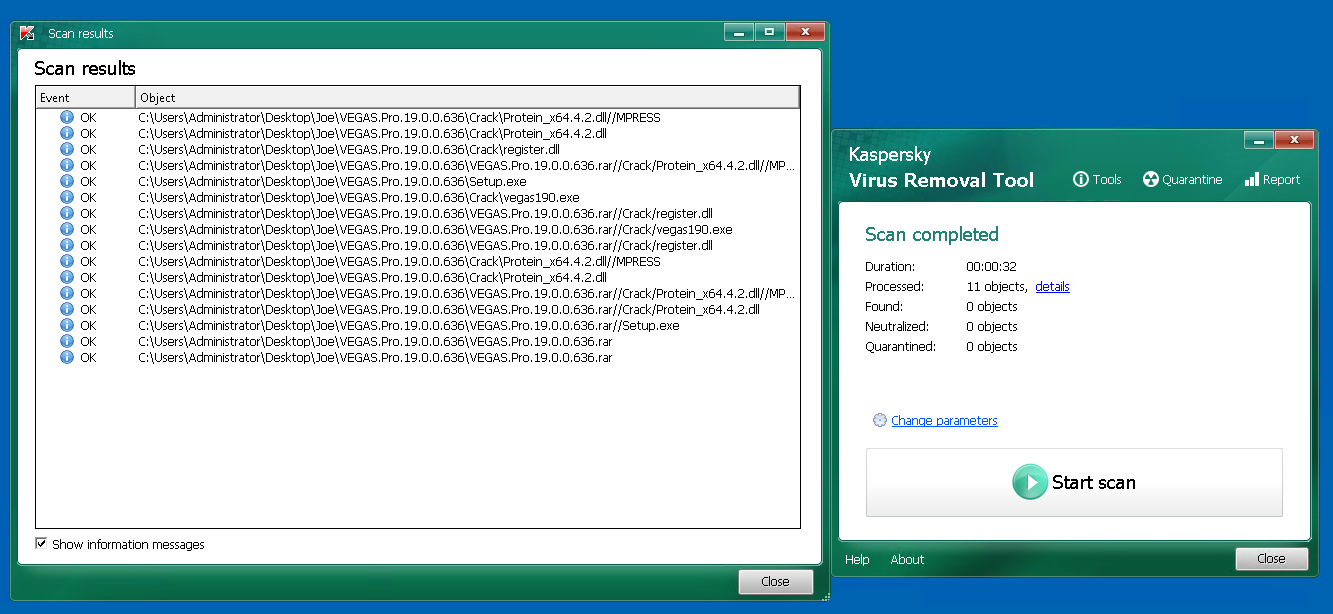Click the duration value 00:00:32
1333x614 pixels.
991,267
